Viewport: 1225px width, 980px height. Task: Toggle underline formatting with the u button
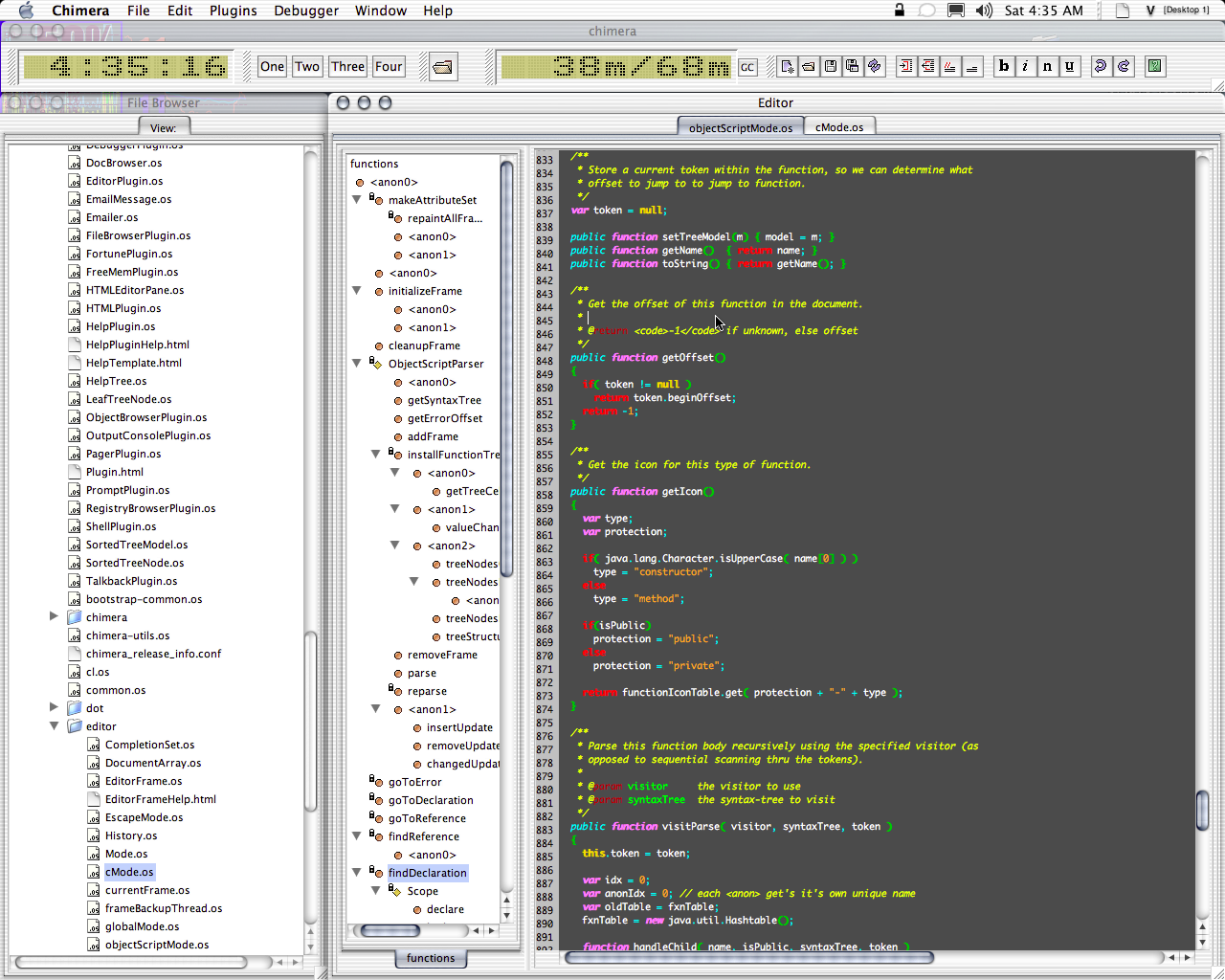1069,66
